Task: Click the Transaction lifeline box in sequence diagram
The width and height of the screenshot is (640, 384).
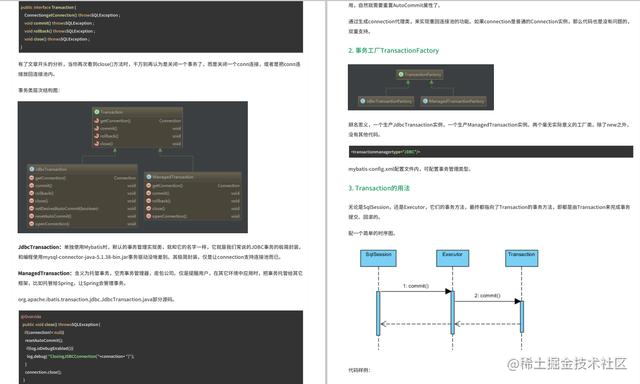Action: (521, 258)
